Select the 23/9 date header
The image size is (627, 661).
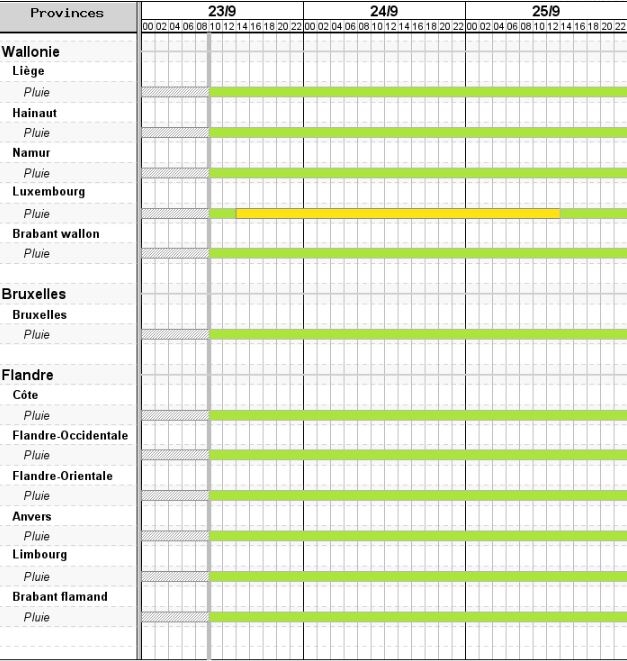(222, 10)
